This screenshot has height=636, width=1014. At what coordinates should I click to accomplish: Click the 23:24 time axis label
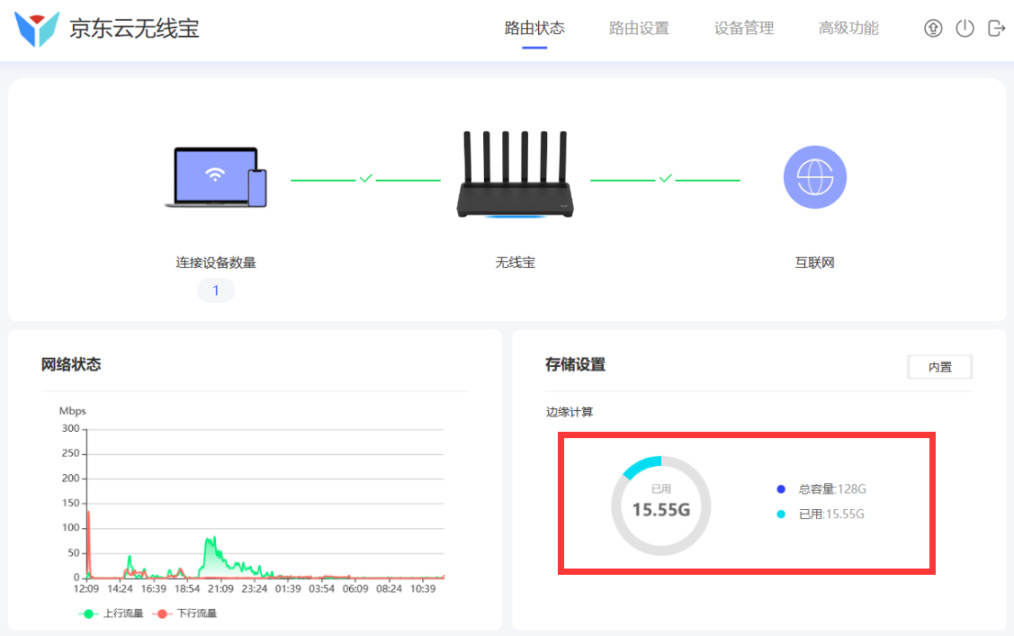pyautogui.click(x=254, y=589)
